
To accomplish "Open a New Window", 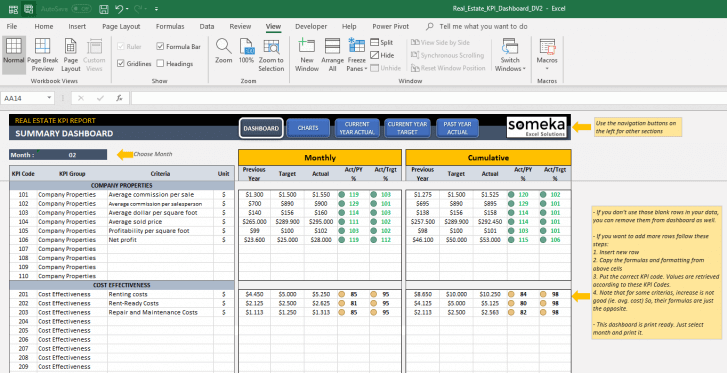I will coord(306,46).
